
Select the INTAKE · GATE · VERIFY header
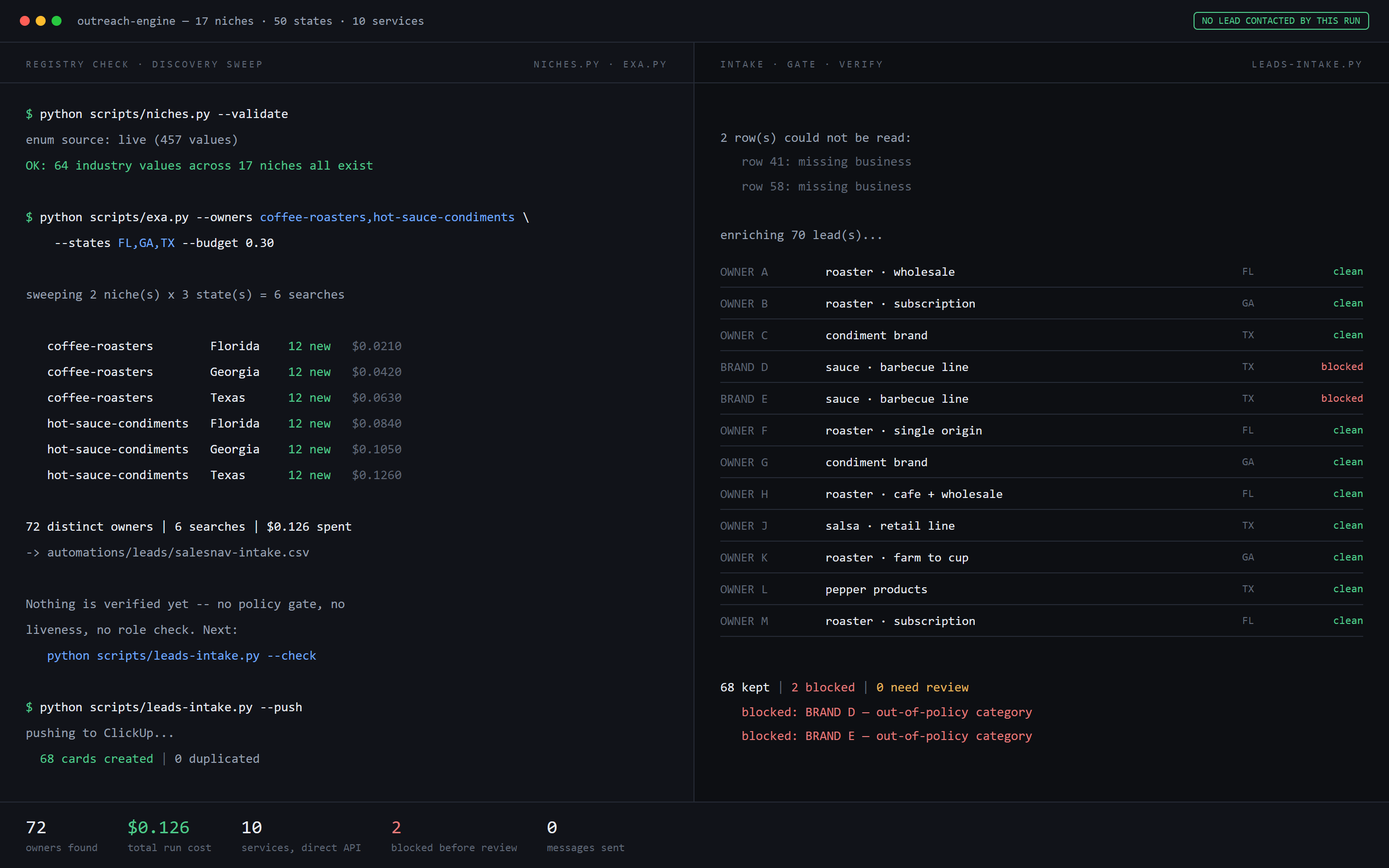click(x=801, y=64)
